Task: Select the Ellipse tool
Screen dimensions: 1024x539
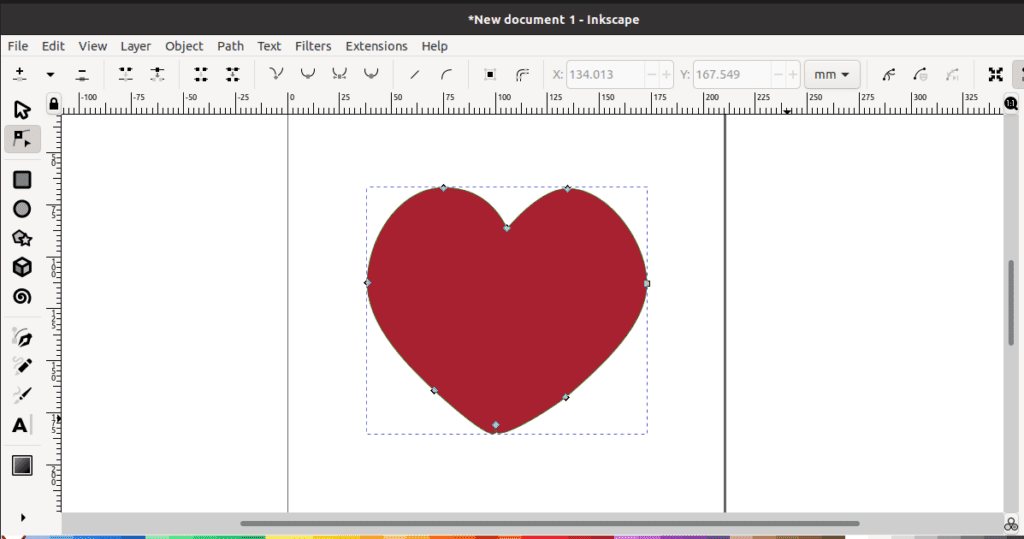Action: [x=22, y=209]
